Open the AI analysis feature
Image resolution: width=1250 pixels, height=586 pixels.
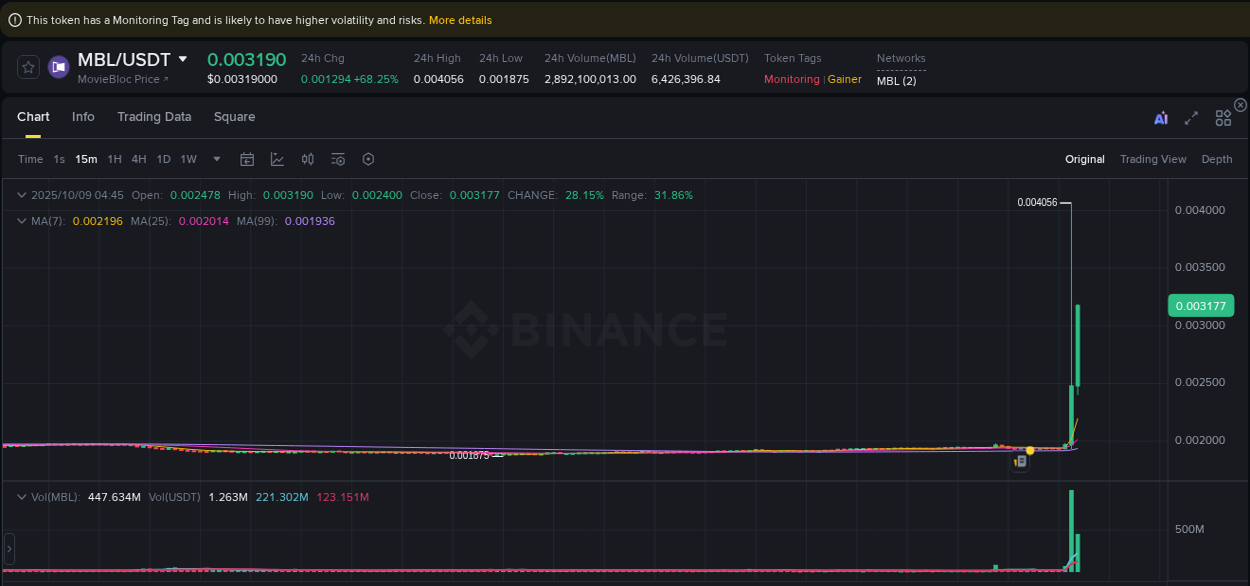1161,117
